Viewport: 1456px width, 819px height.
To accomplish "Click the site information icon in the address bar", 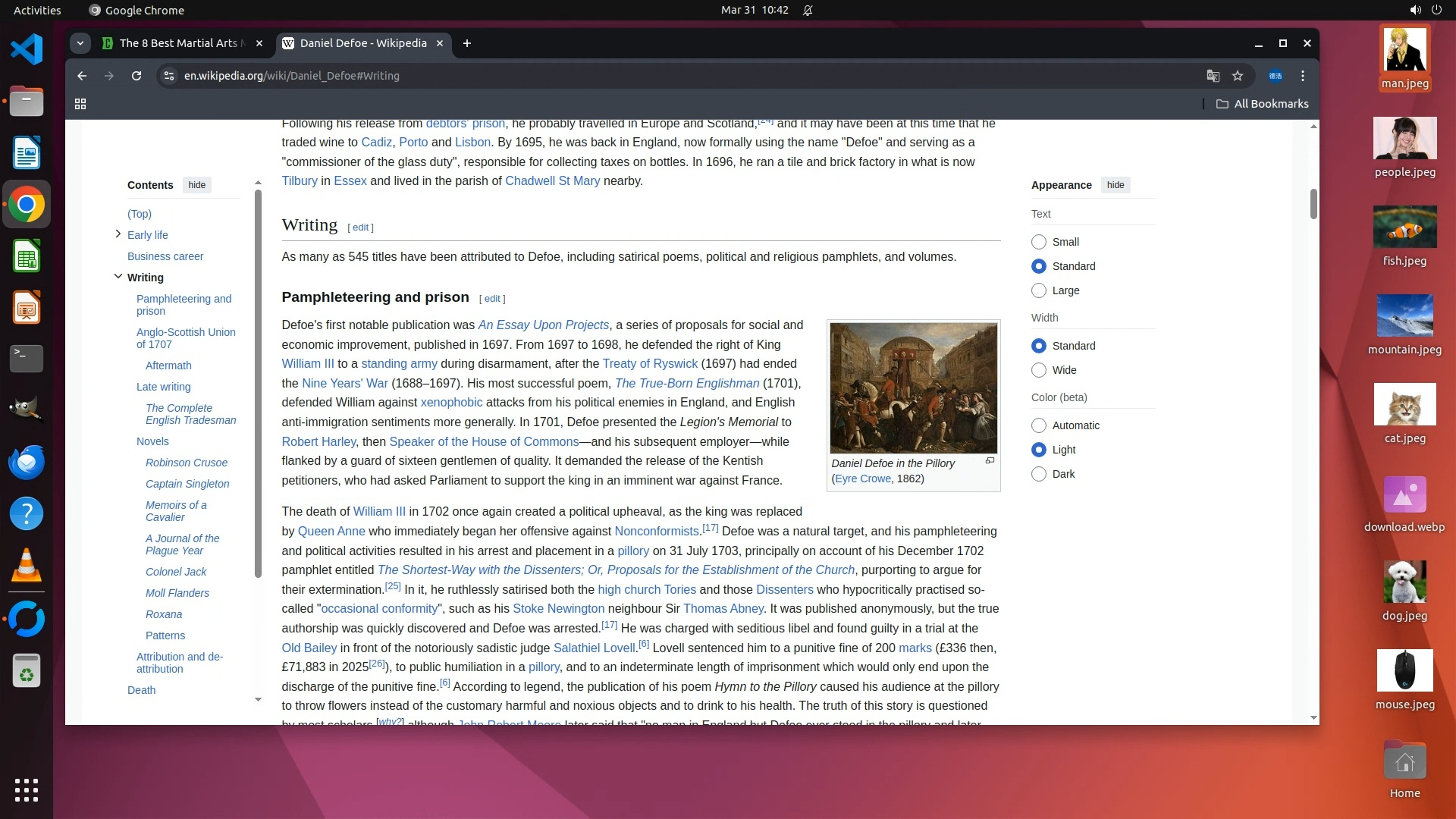I will [169, 76].
